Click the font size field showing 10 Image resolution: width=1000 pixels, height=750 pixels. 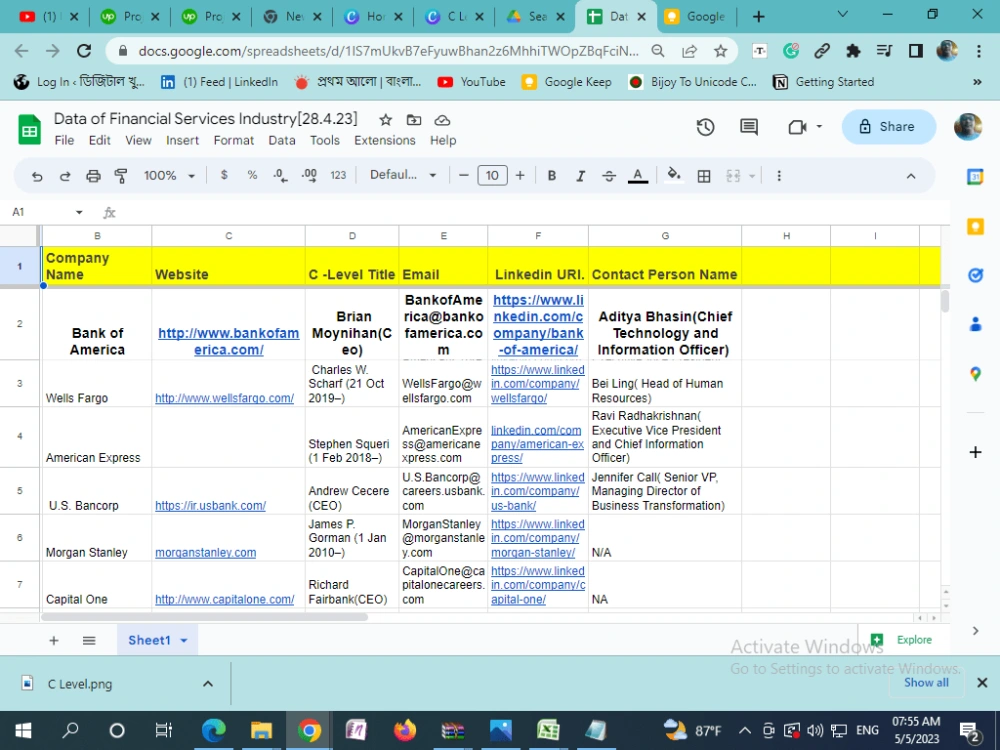coord(492,175)
